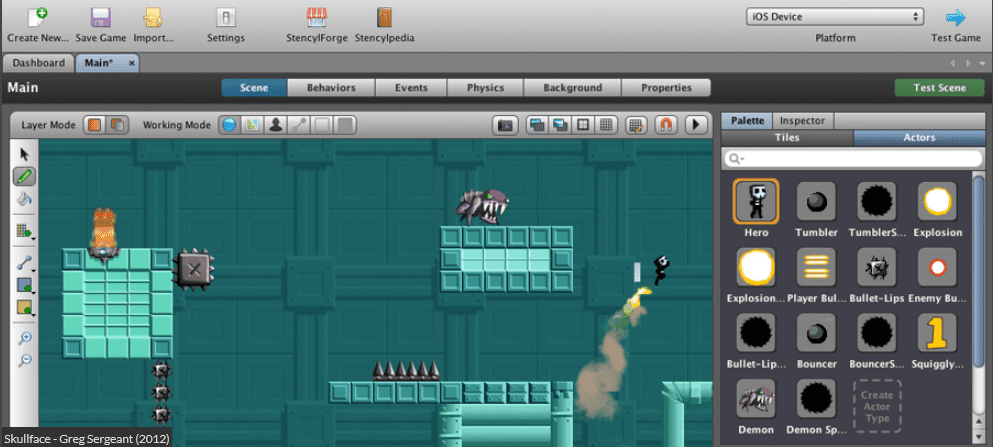This screenshot has height=447, width=993.
Task: Select the globe Working Mode button
Action: click(229, 125)
